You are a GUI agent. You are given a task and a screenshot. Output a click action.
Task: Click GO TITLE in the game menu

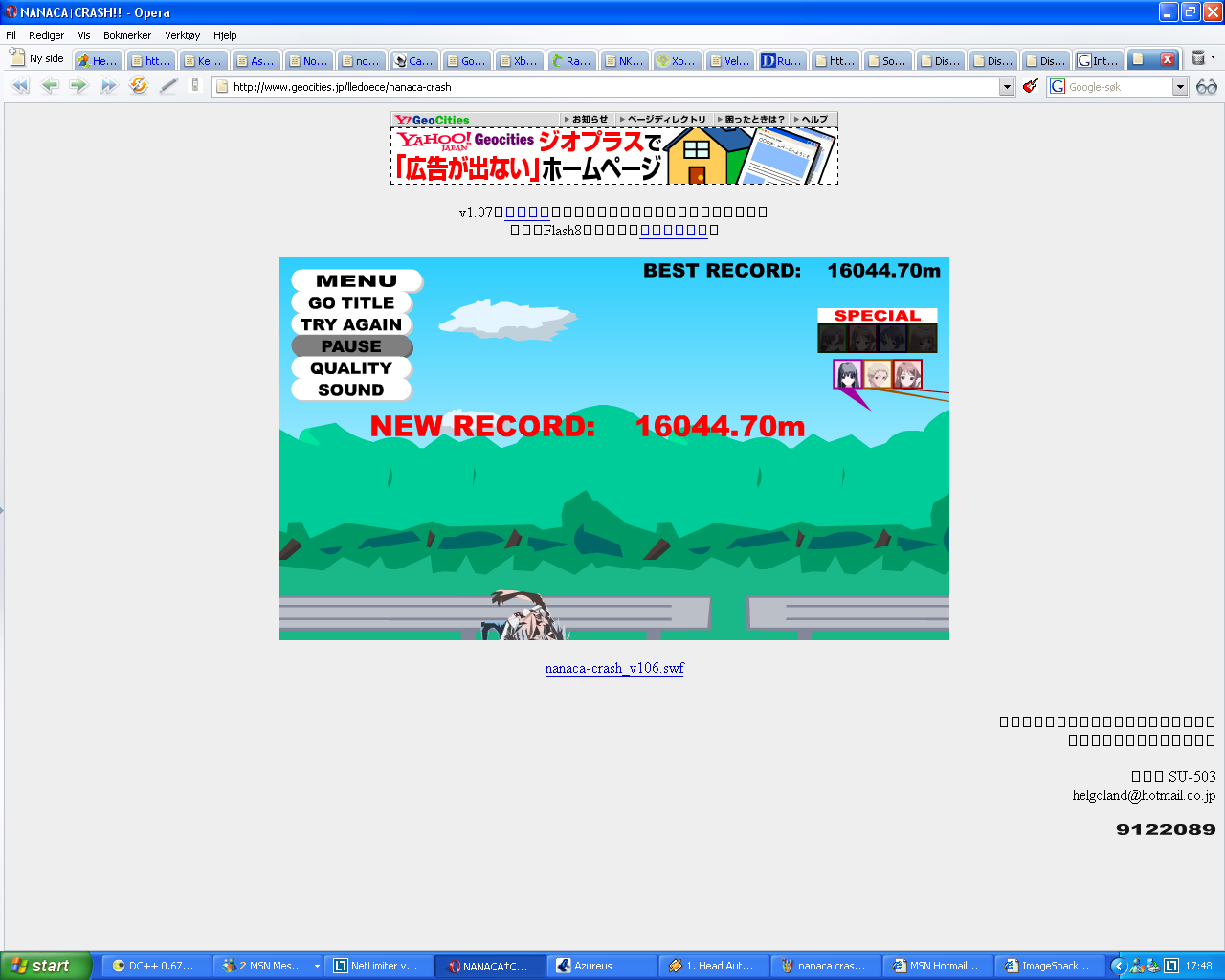point(351,302)
